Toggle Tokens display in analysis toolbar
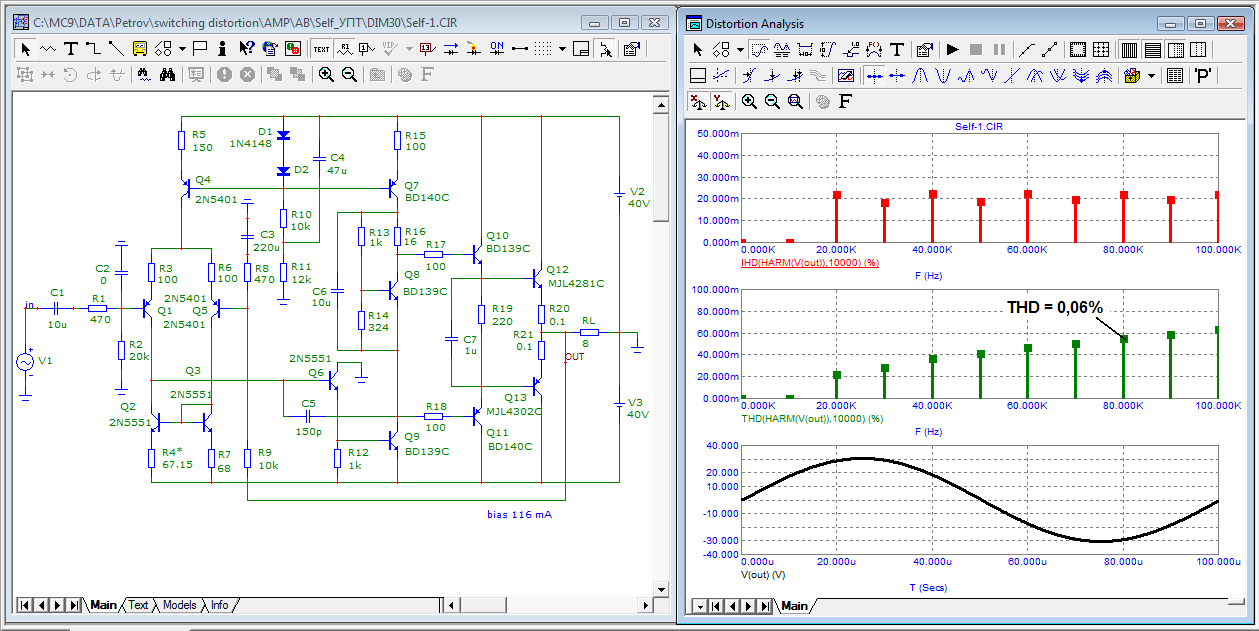 (1049, 50)
